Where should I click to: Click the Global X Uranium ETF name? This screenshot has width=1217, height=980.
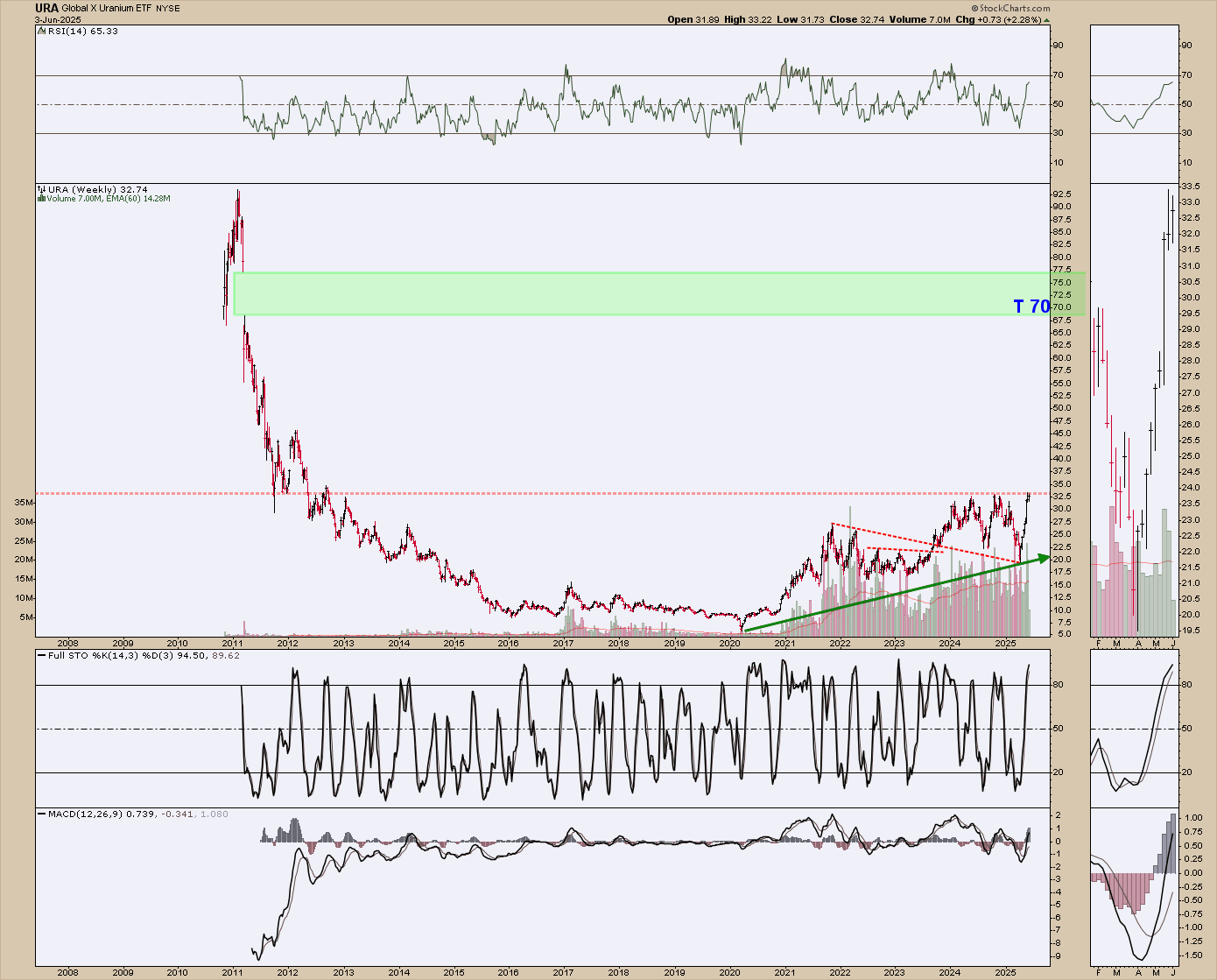pyautogui.click(x=107, y=9)
